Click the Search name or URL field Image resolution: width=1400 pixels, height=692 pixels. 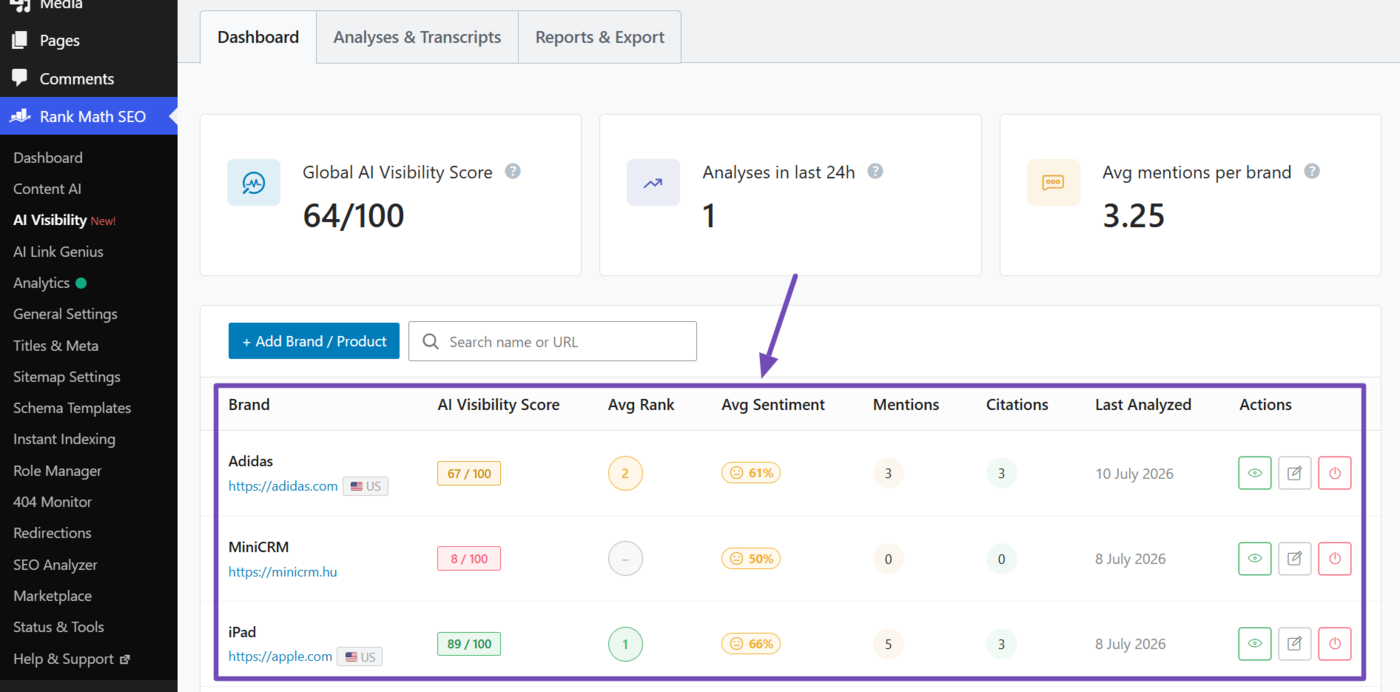coord(553,341)
